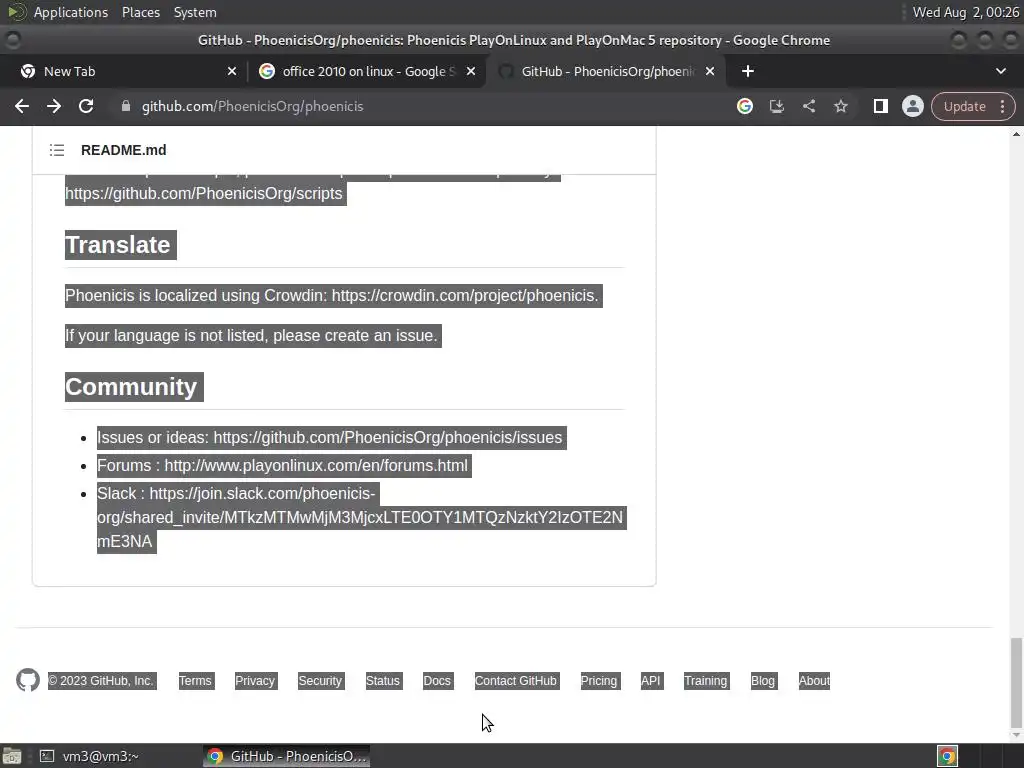Click Chrome icon in system tray
The image size is (1024, 768).
(947, 756)
